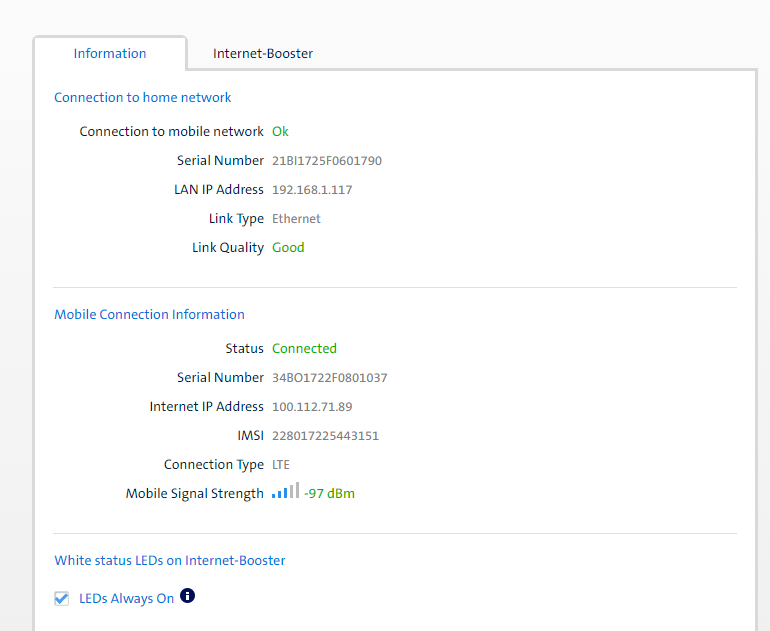Click the Connection to home network heading
The height and width of the screenshot is (631, 770).
[x=142, y=97]
